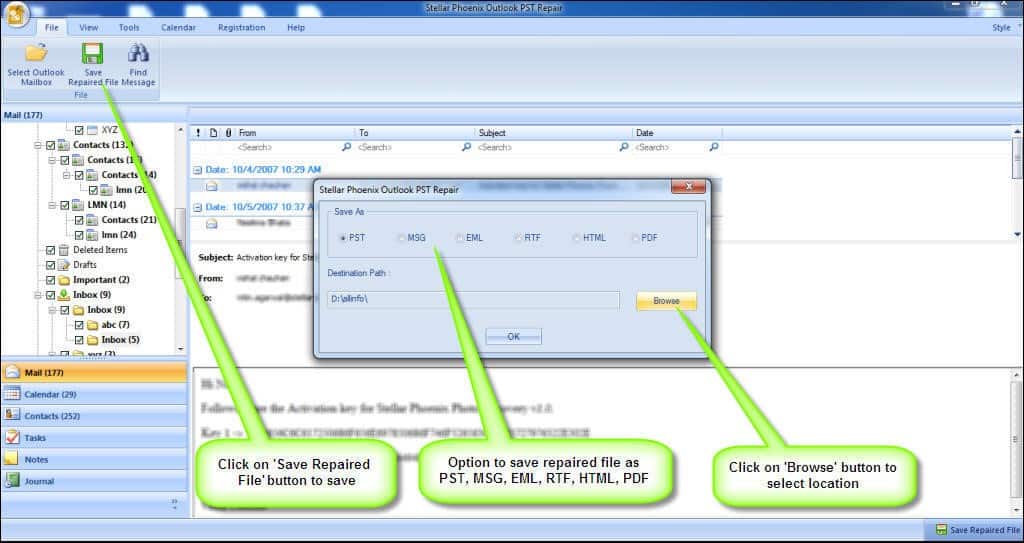Click the Contacts (252) pane icon
The image size is (1024, 543).
click(x=12, y=415)
